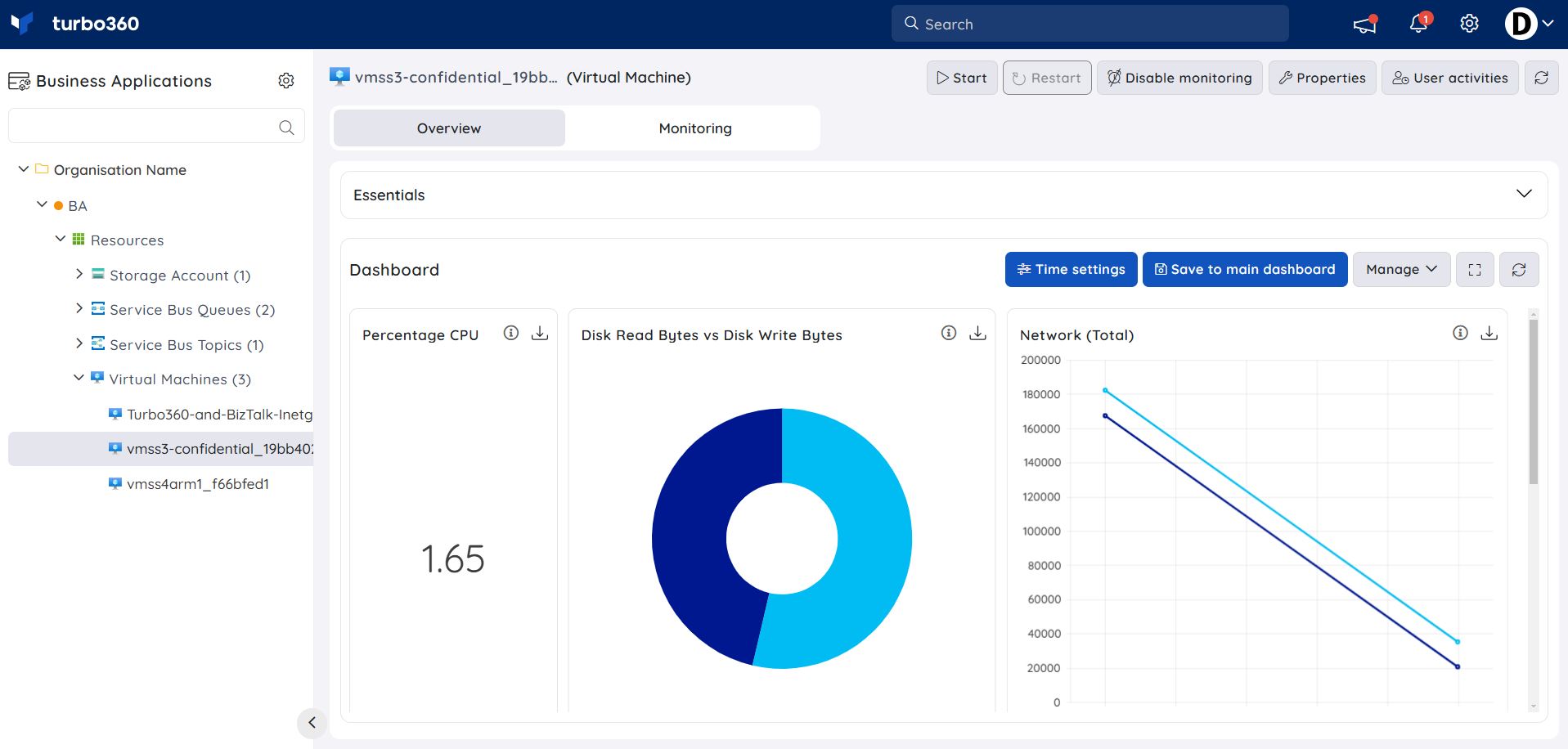This screenshot has width=1568, height=749.
Task: Click the Restart button
Action: point(1047,78)
